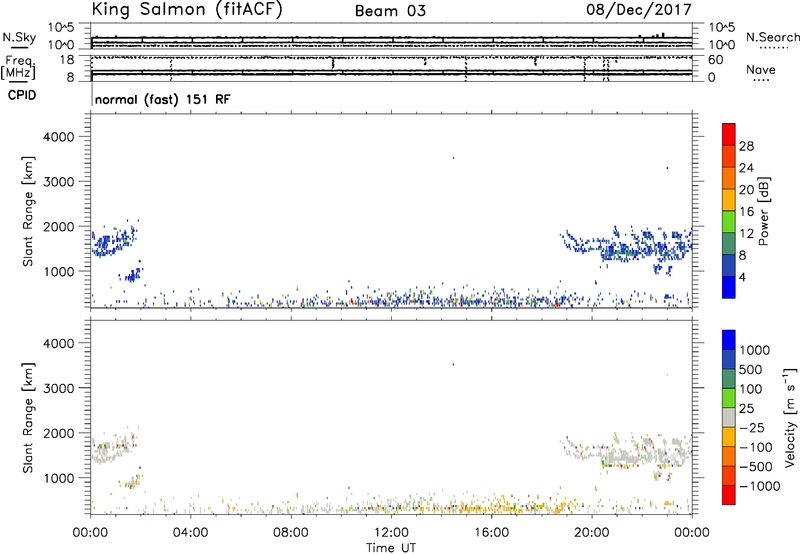Click the 'Power [dB]' color bar title

[763, 211]
